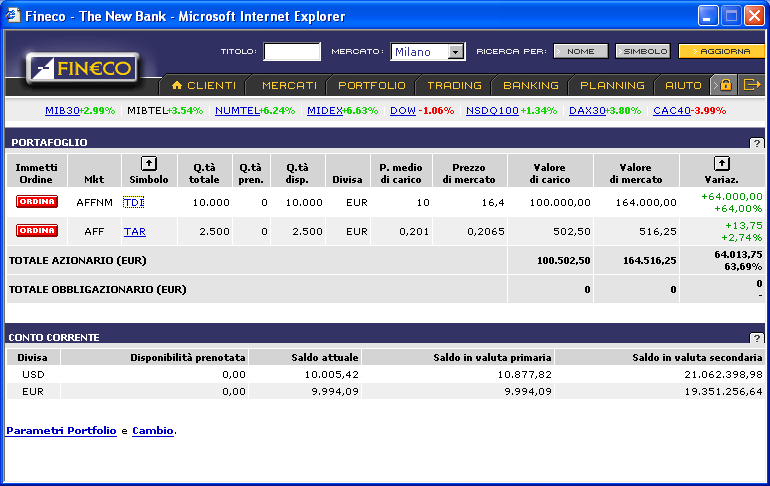Click into the Titolo input field
Viewport: 770px width, 486px height.
click(x=292, y=52)
